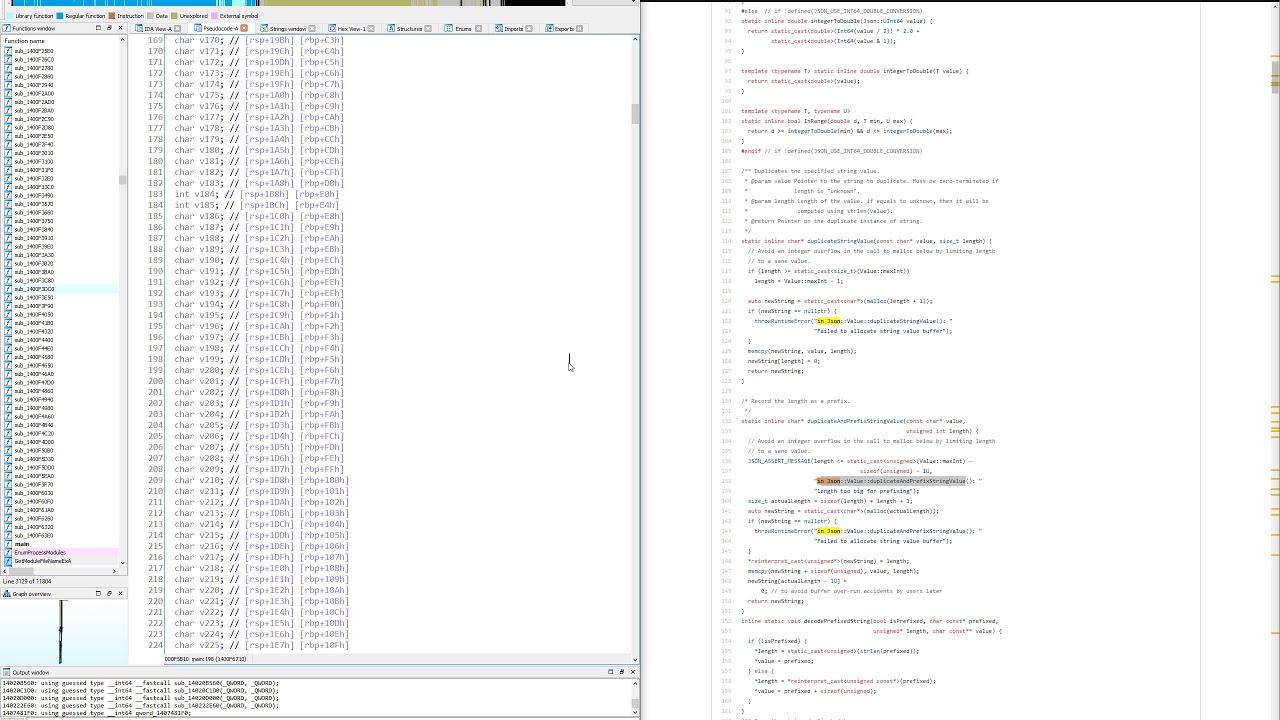Click the Function name column header

[x=60, y=41]
